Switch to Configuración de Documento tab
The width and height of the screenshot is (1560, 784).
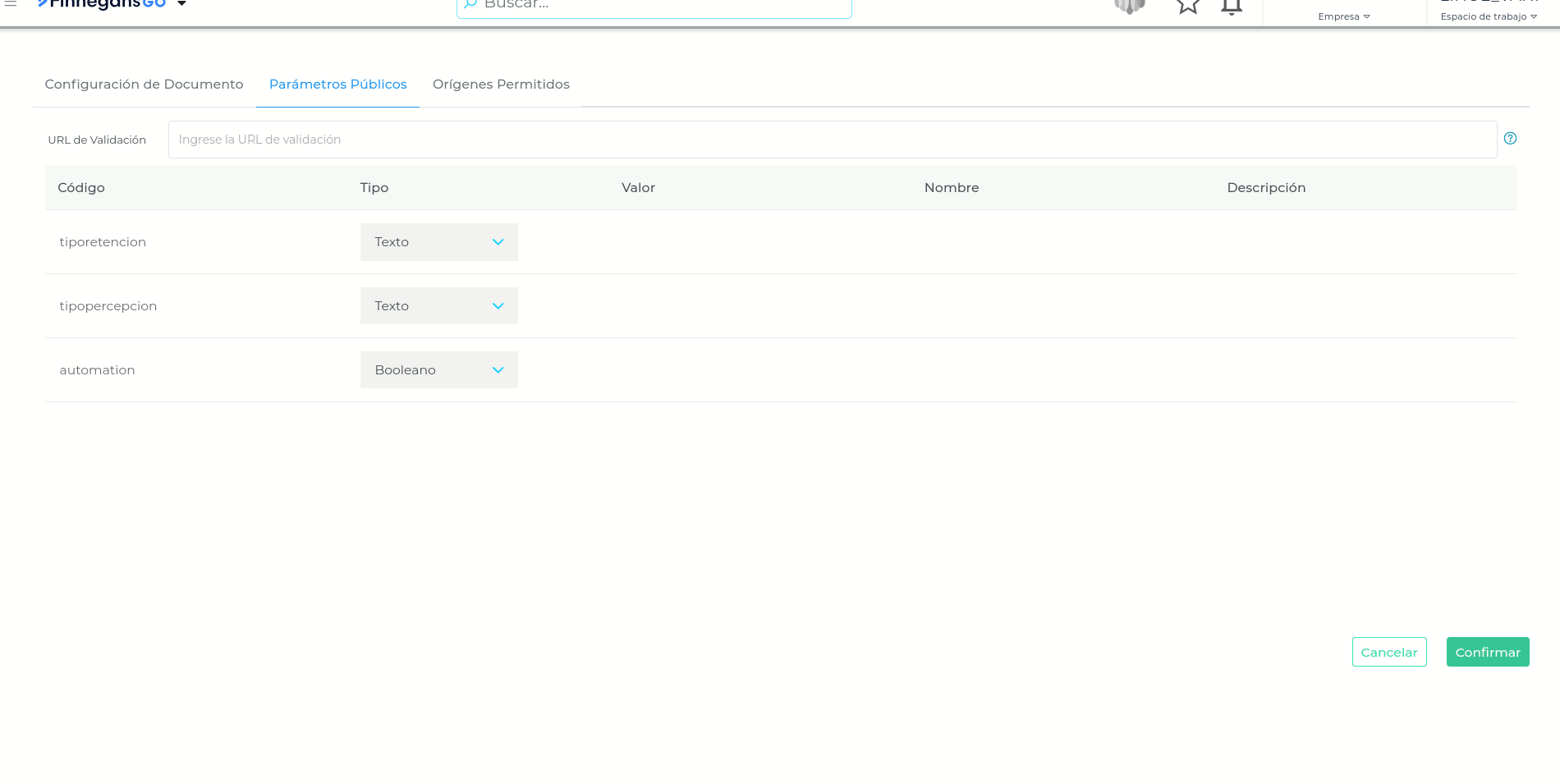click(x=144, y=85)
